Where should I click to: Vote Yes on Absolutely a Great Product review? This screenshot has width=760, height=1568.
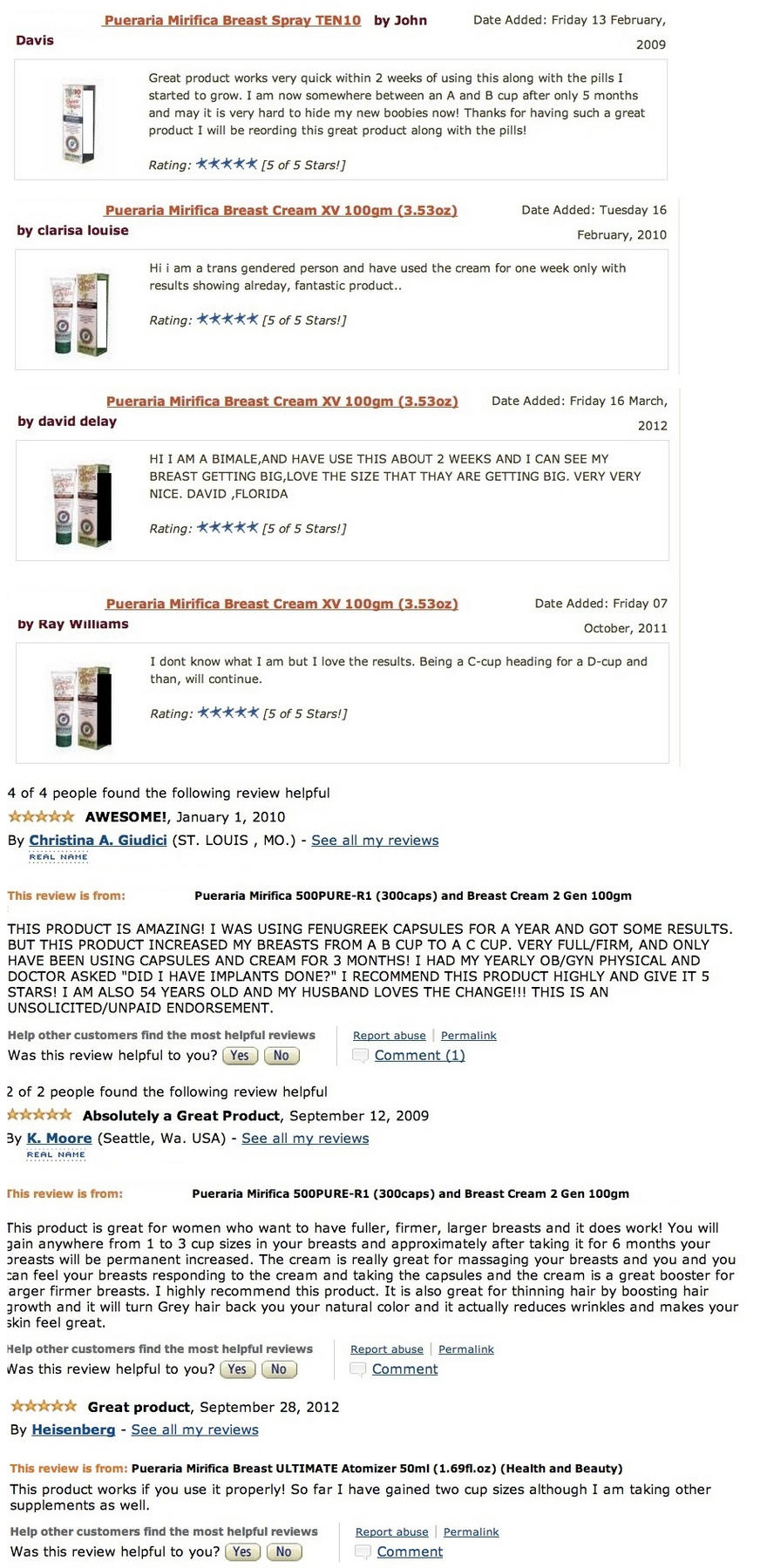pos(238,1369)
